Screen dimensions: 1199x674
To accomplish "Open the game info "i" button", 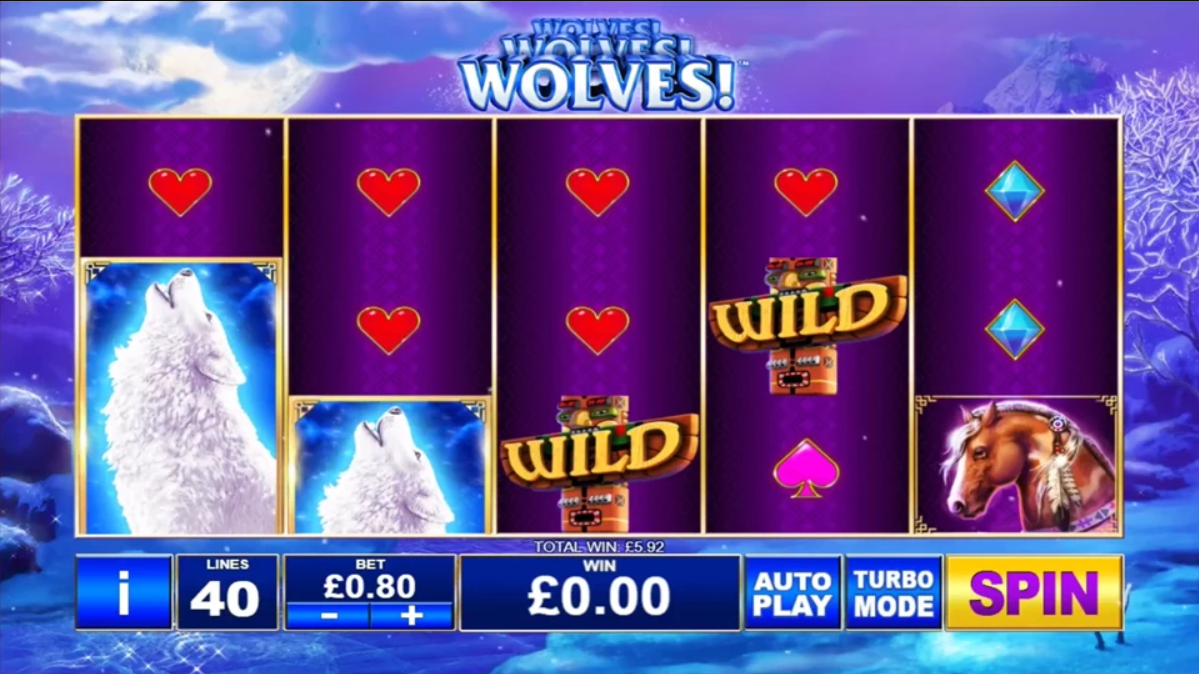I will (124, 593).
